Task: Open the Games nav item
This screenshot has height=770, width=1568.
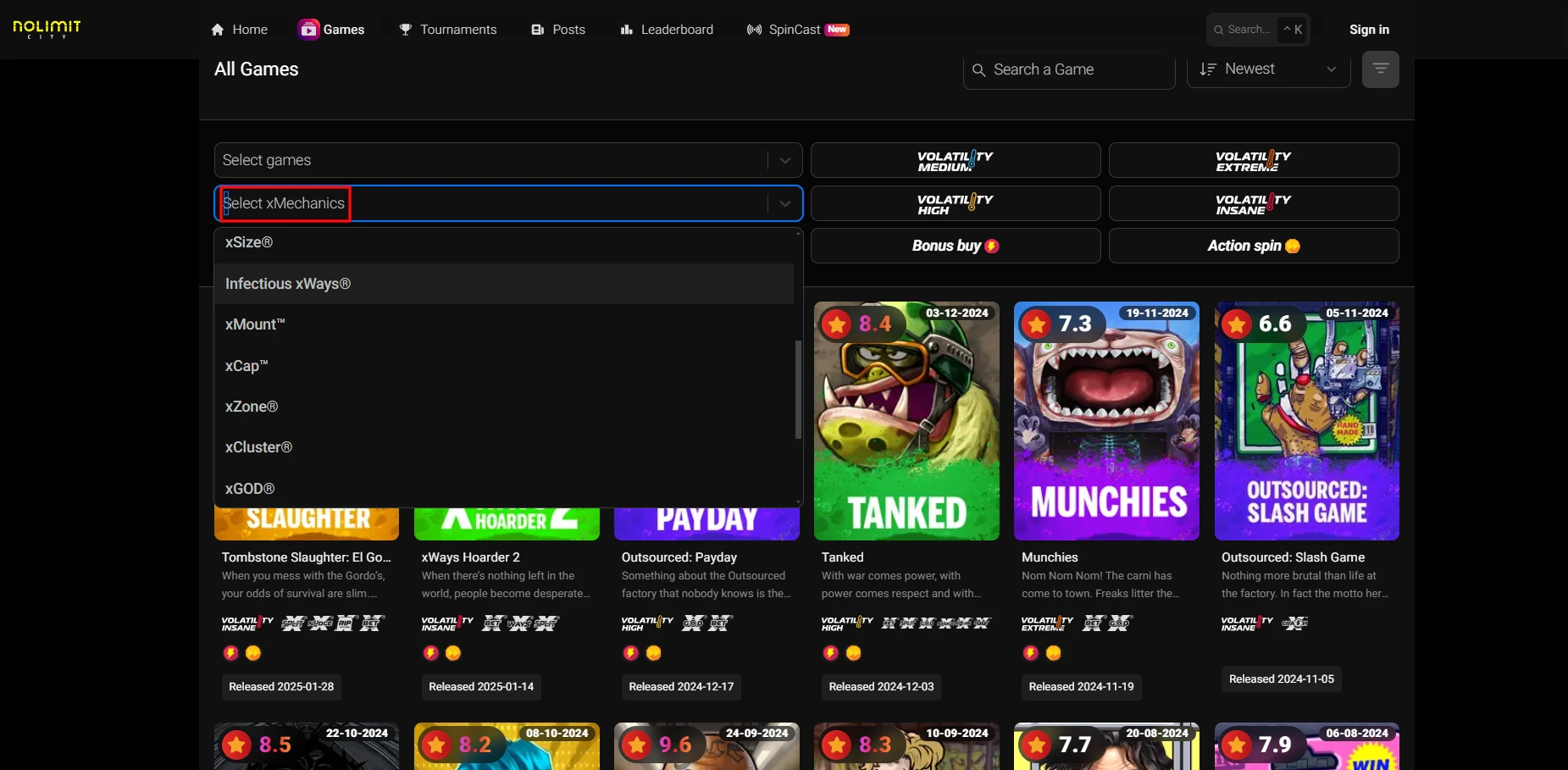Action: pyautogui.click(x=332, y=30)
